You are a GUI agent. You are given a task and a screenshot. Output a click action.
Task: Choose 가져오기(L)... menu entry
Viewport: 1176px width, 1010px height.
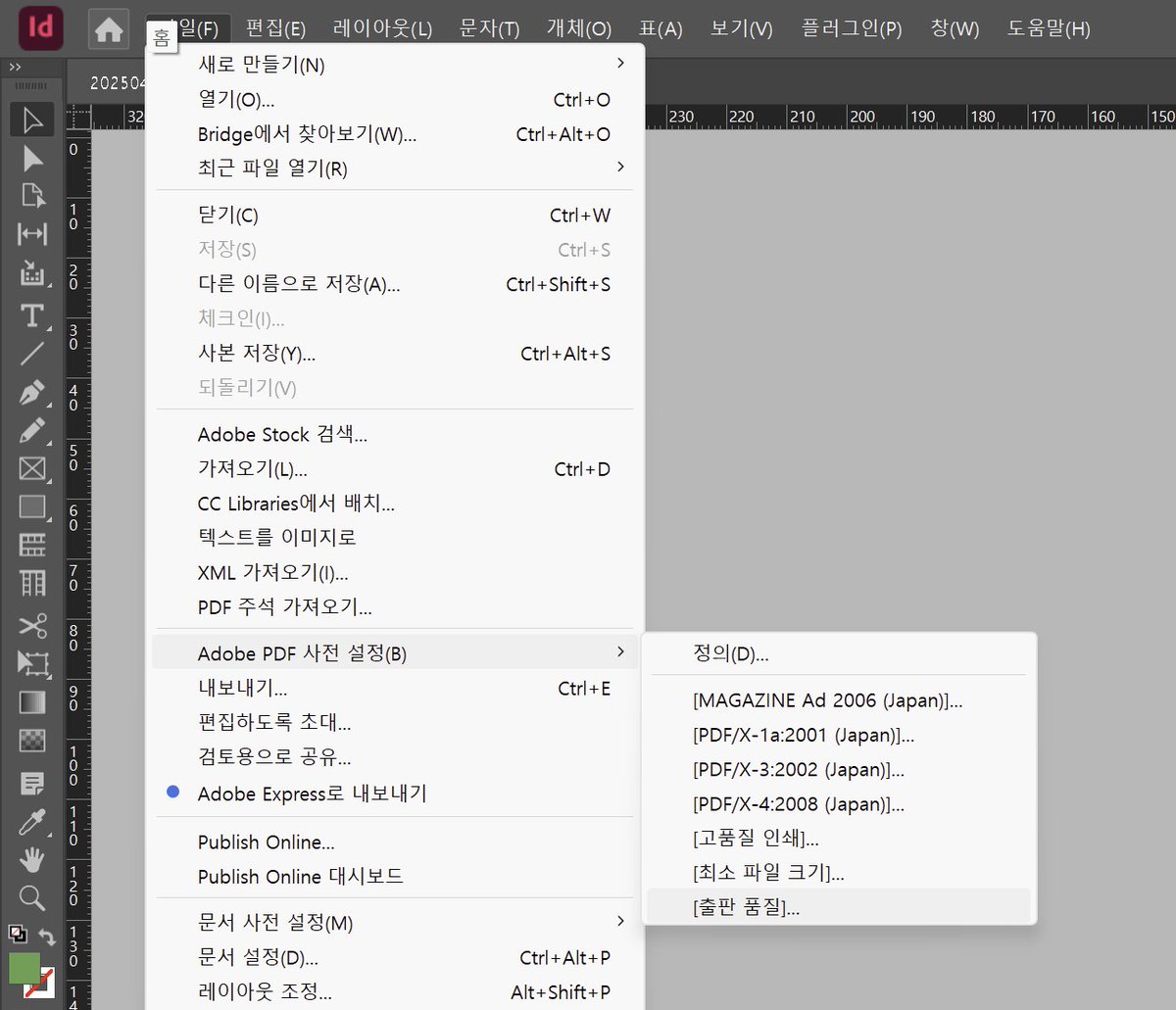(395, 469)
